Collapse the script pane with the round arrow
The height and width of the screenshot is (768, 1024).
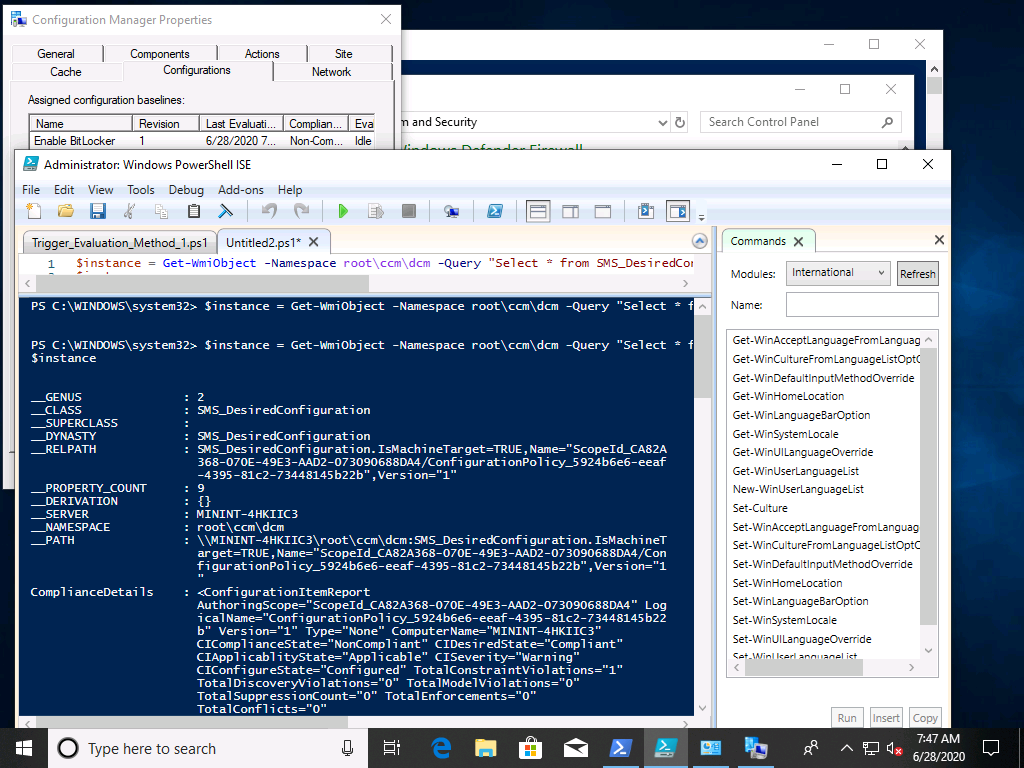pos(699,242)
